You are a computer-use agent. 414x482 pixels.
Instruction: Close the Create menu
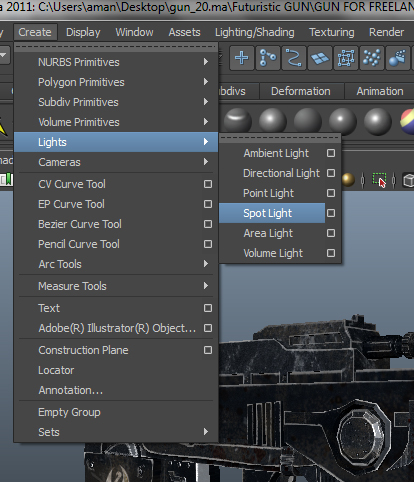(x=35, y=32)
